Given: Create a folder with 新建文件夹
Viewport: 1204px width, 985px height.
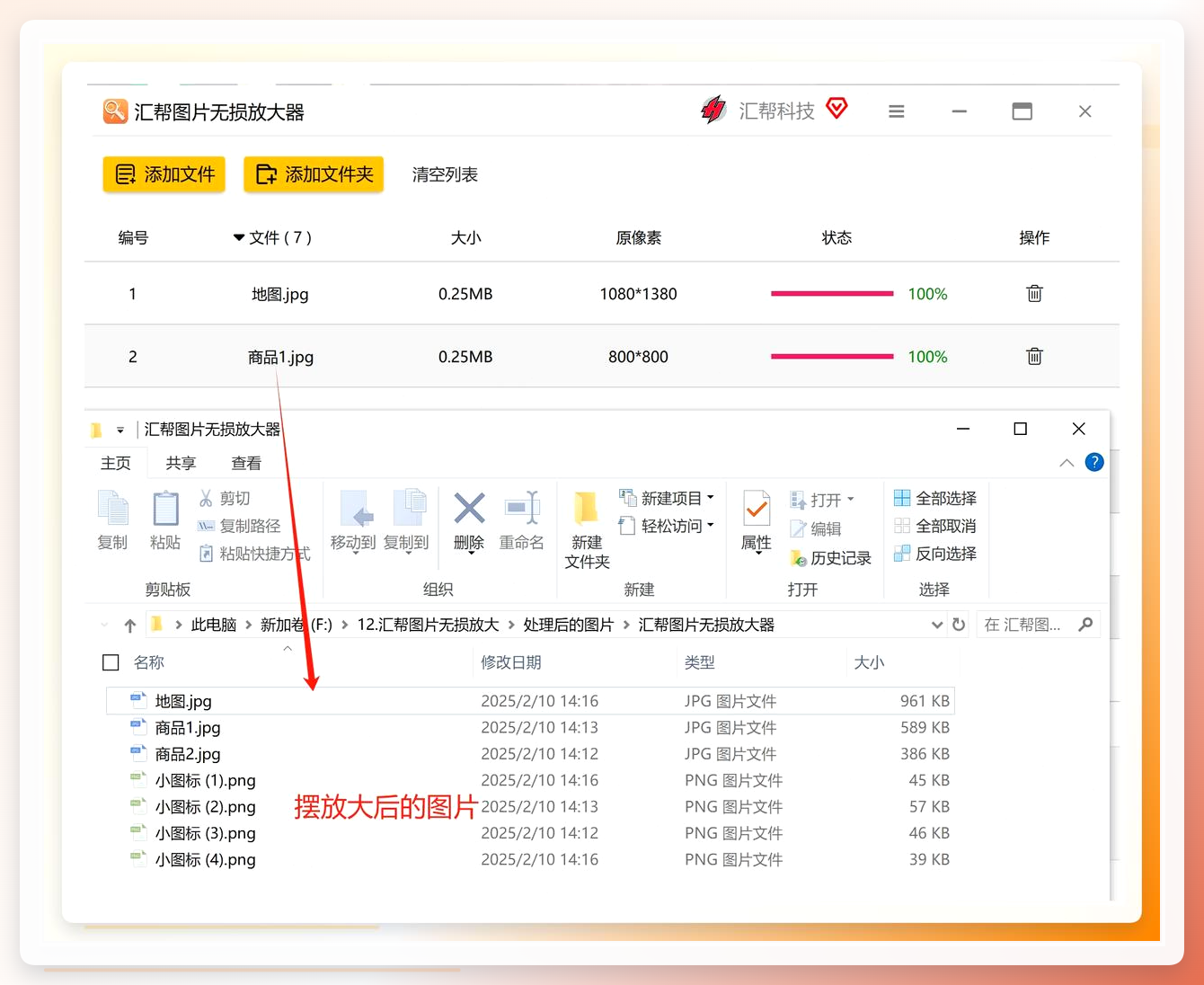Looking at the screenshot, I should [587, 530].
